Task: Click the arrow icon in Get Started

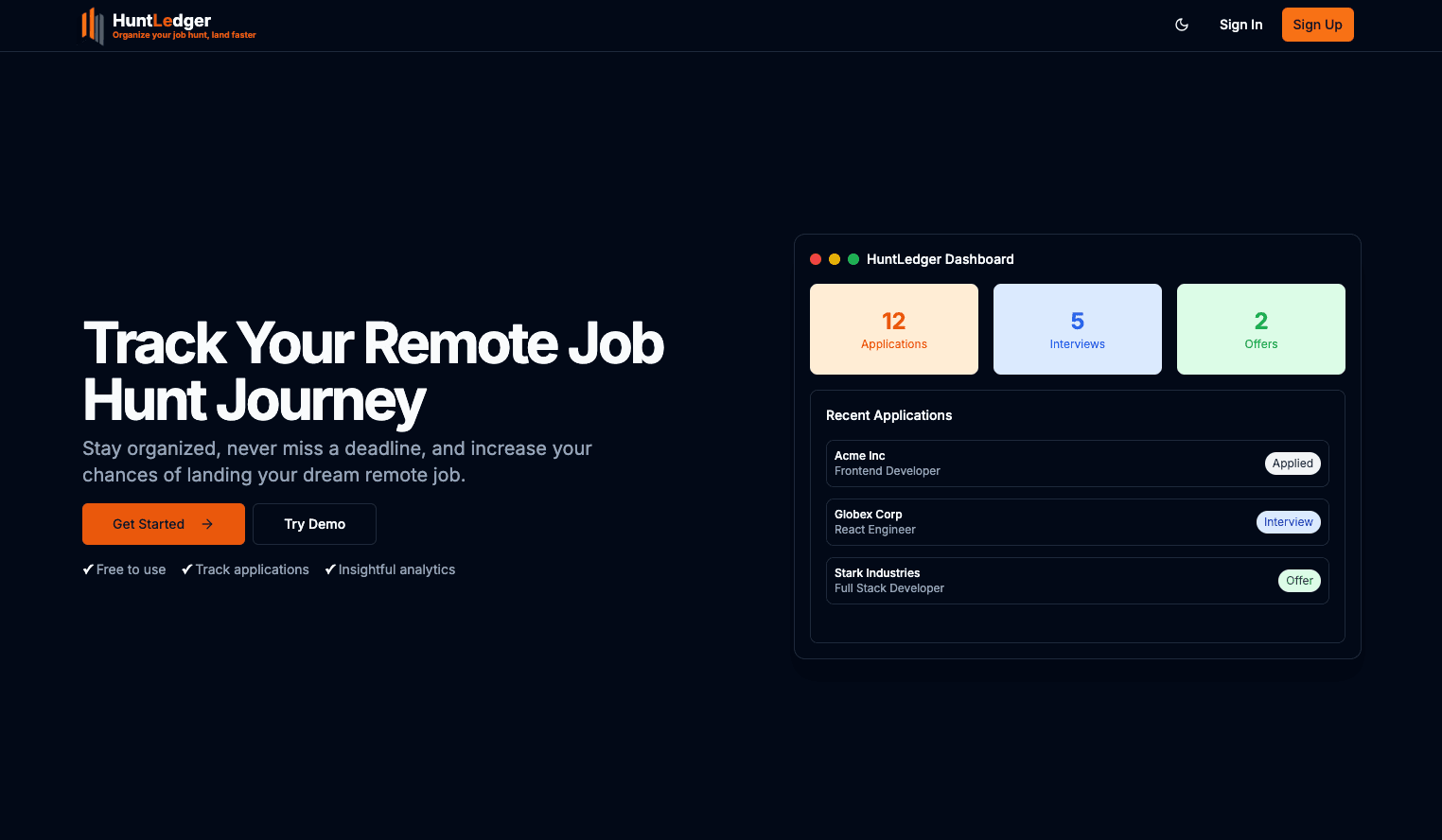Action: pos(207,524)
